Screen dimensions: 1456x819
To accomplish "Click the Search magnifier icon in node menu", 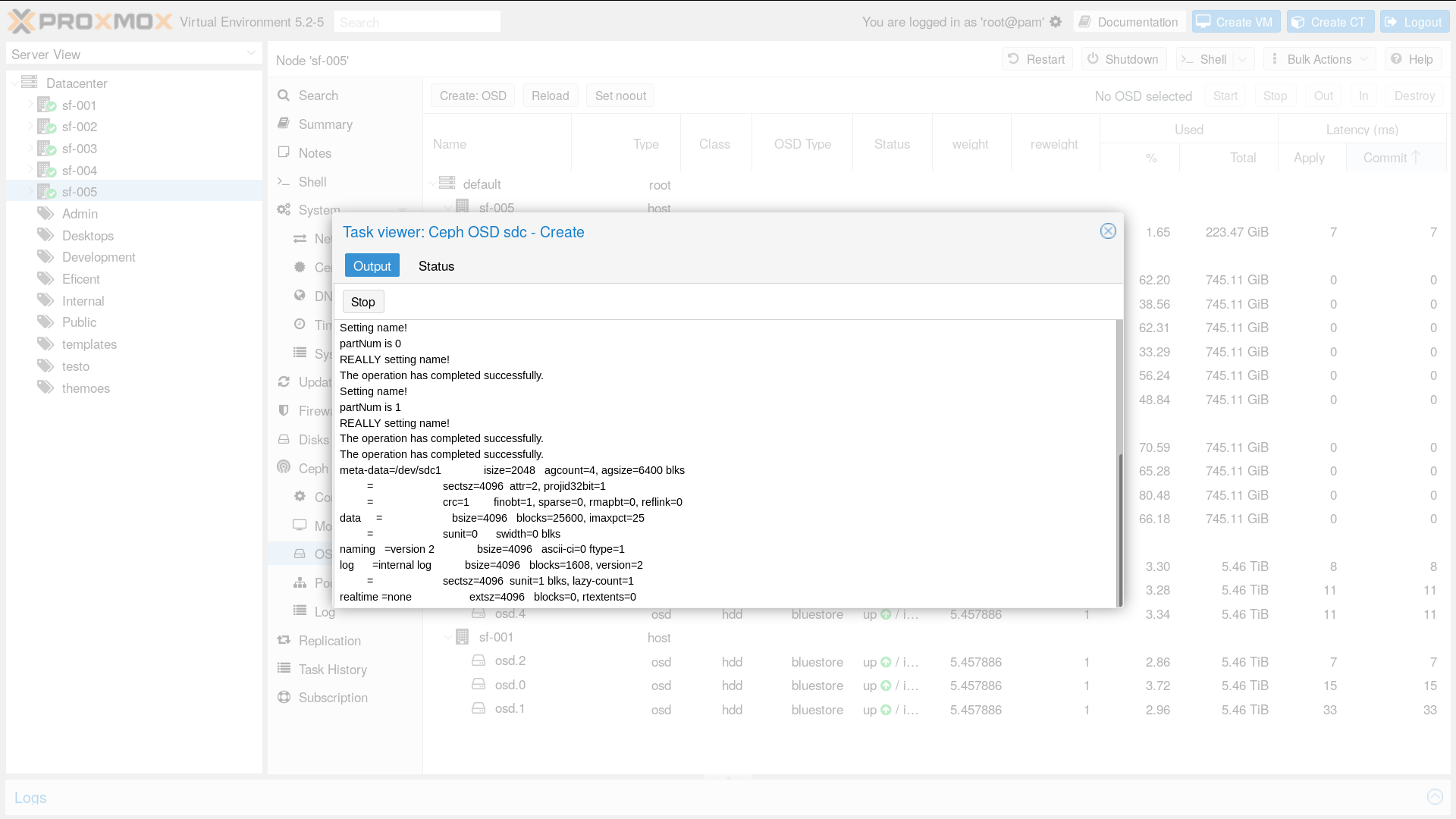I will (284, 95).
